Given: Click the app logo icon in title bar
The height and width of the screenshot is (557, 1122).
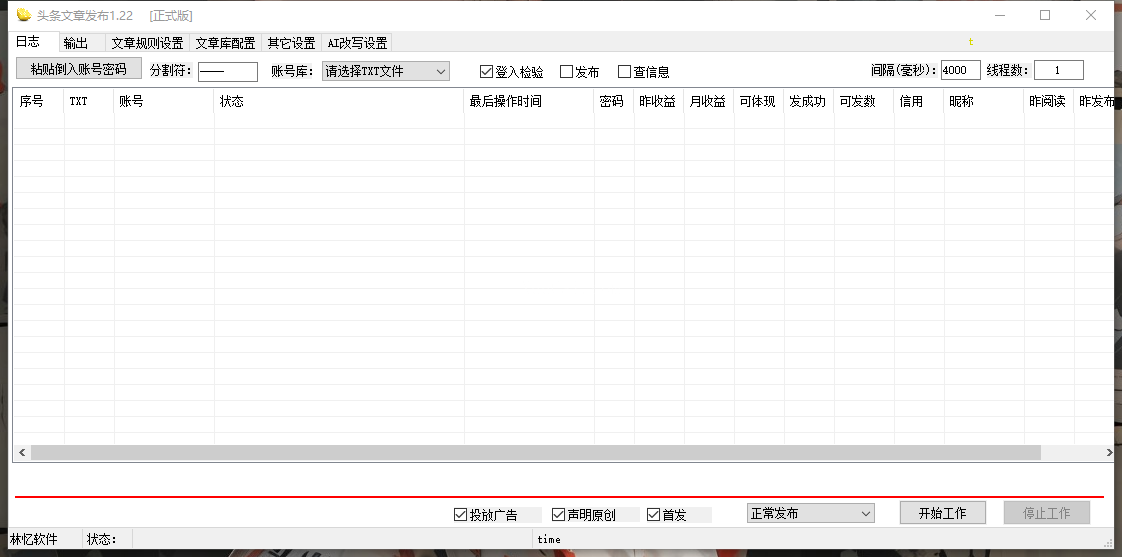Looking at the screenshot, I should pos(24,15).
